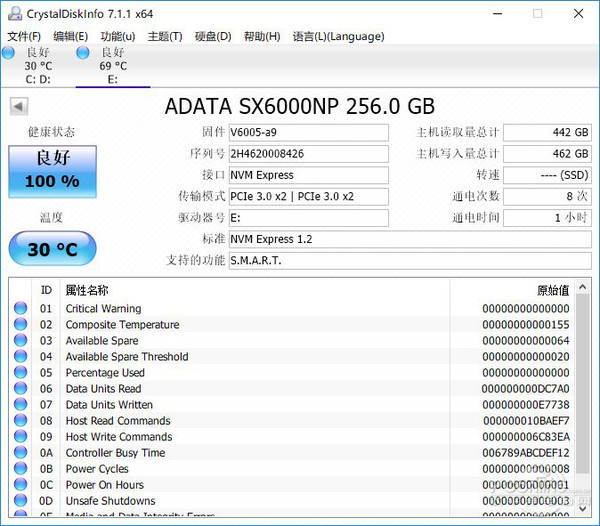Click the 原始值 column header
This screenshot has height=526, width=600.
(553, 290)
